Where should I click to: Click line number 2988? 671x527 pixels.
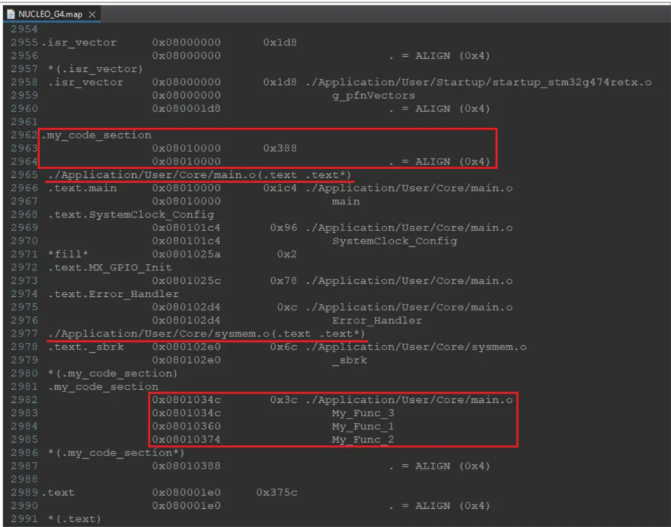pyautogui.click(x=24, y=479)
